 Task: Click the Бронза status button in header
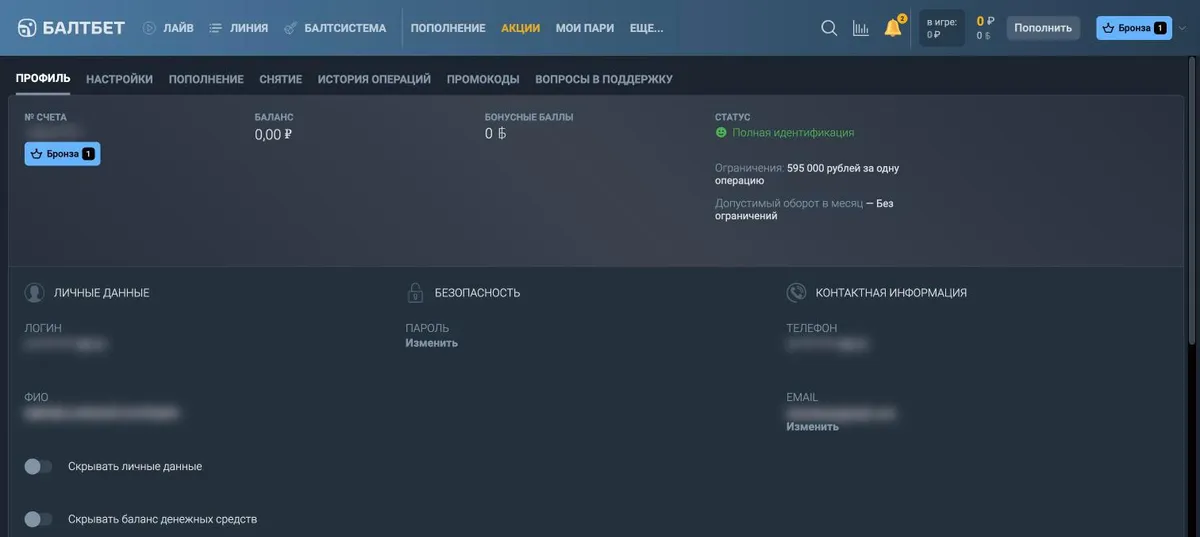click(x=1134, y=28)
